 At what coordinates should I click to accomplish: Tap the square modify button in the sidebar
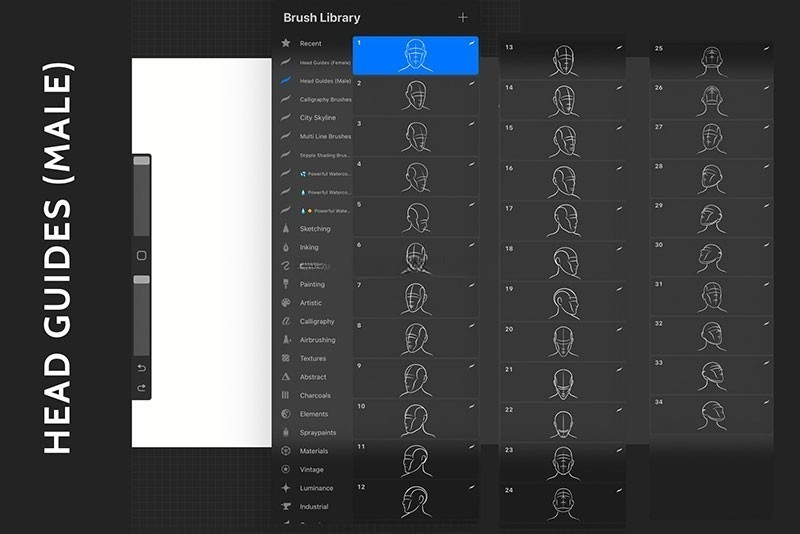tap(141, 256)
